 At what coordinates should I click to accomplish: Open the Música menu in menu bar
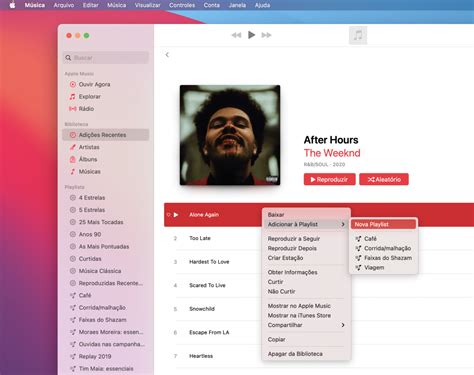click(35, 5)
